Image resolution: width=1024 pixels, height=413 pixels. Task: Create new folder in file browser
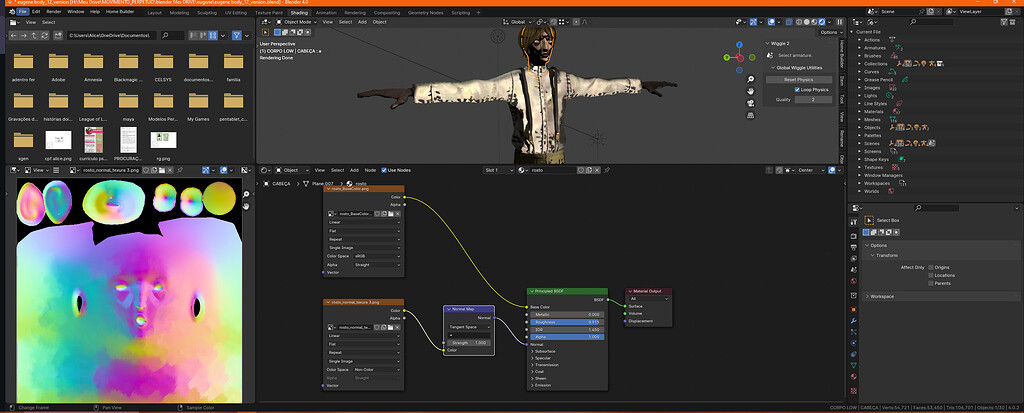[58, 35]
